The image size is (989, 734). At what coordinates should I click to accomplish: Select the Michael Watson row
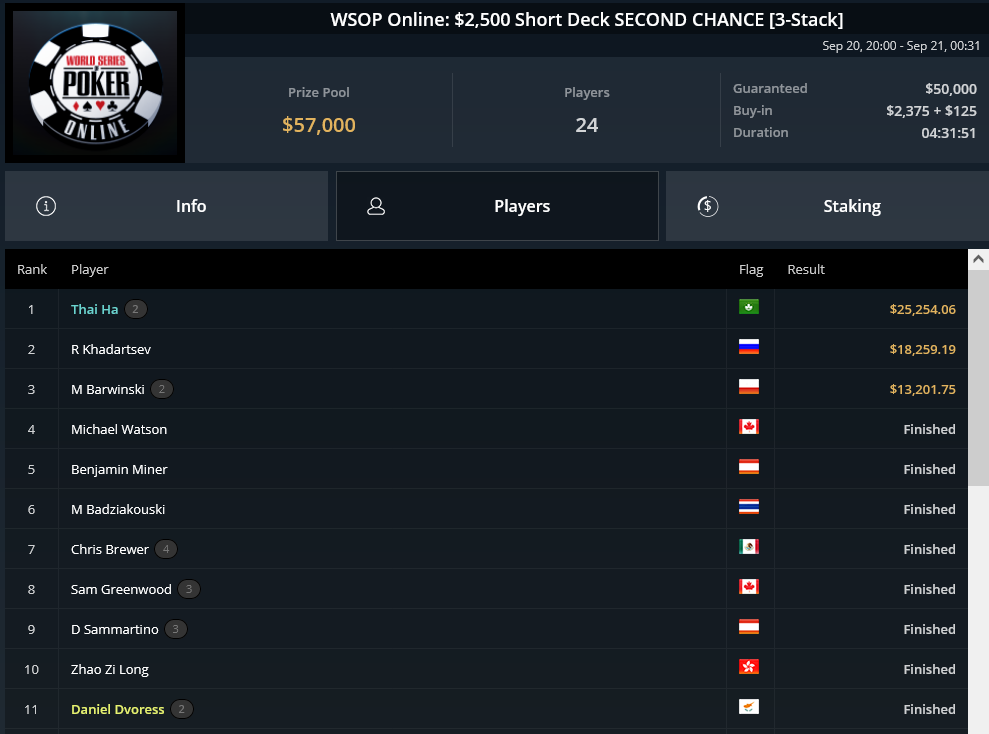pos(486,429)
